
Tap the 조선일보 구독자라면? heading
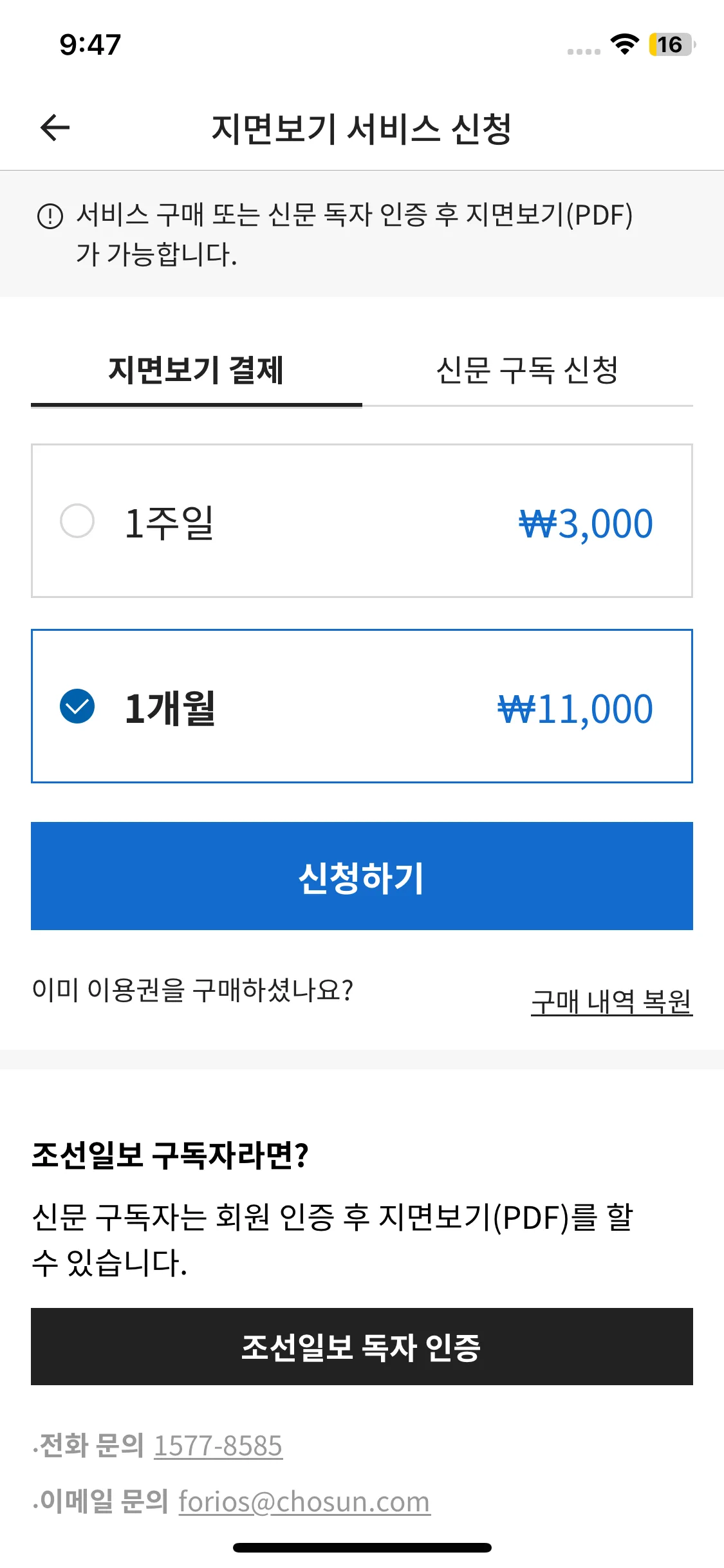[x=171, y=1155]
